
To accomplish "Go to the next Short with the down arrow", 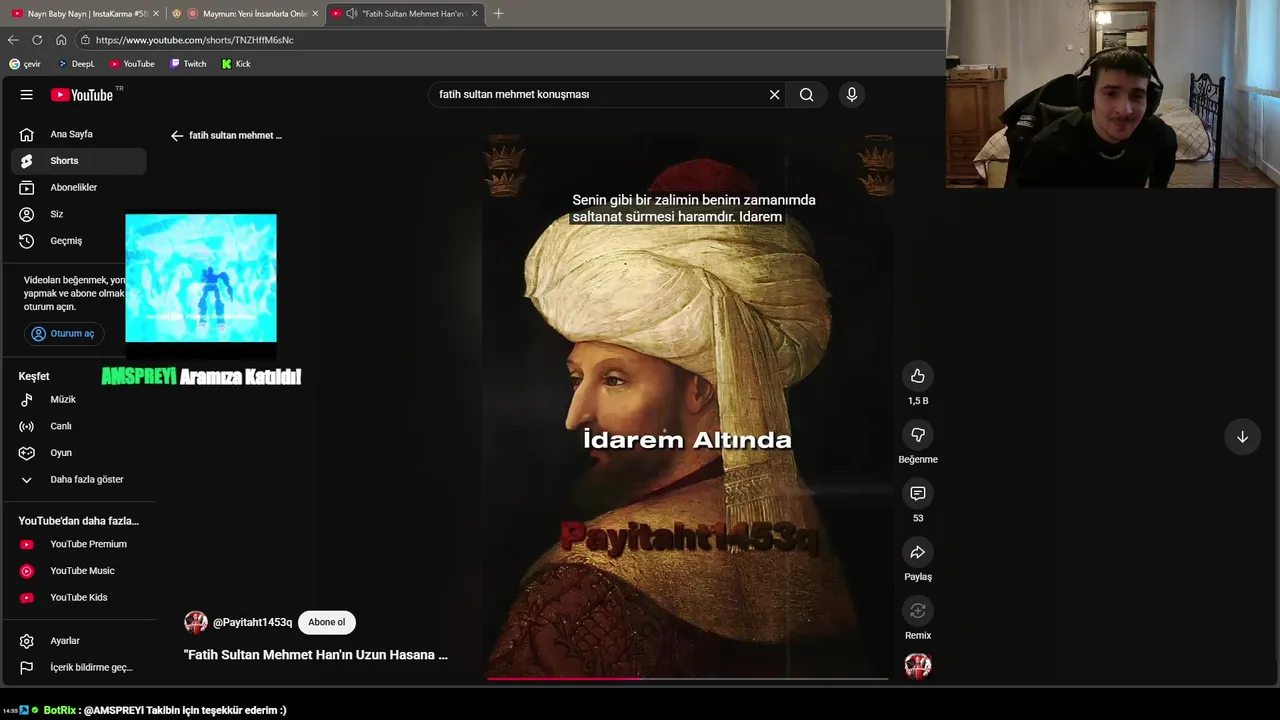I will click(x=1242, y=437).
